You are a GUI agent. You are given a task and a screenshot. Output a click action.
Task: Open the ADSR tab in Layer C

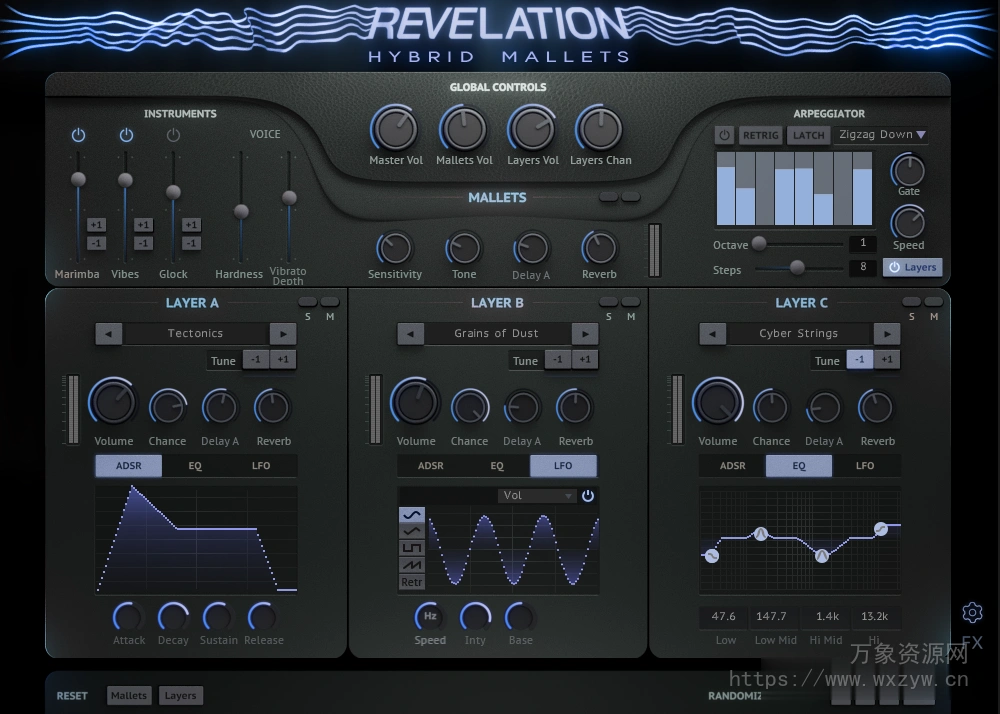(x=732, y=465)
